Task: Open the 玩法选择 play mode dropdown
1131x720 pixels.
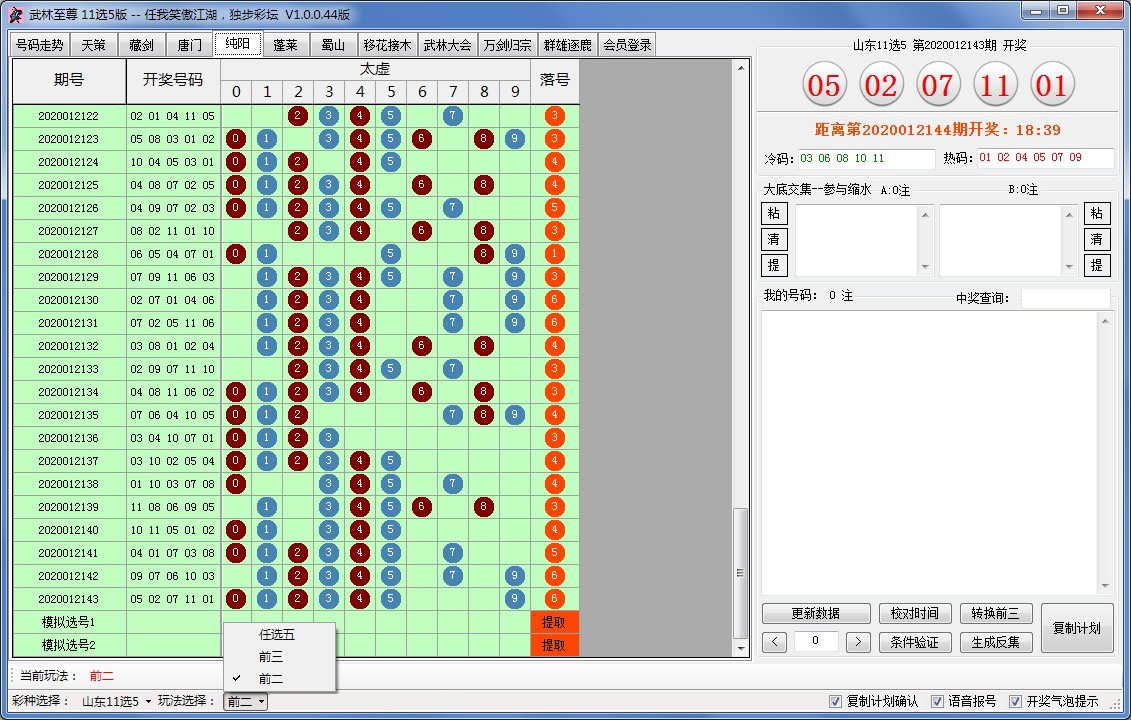Action: [x=244, y=702]
